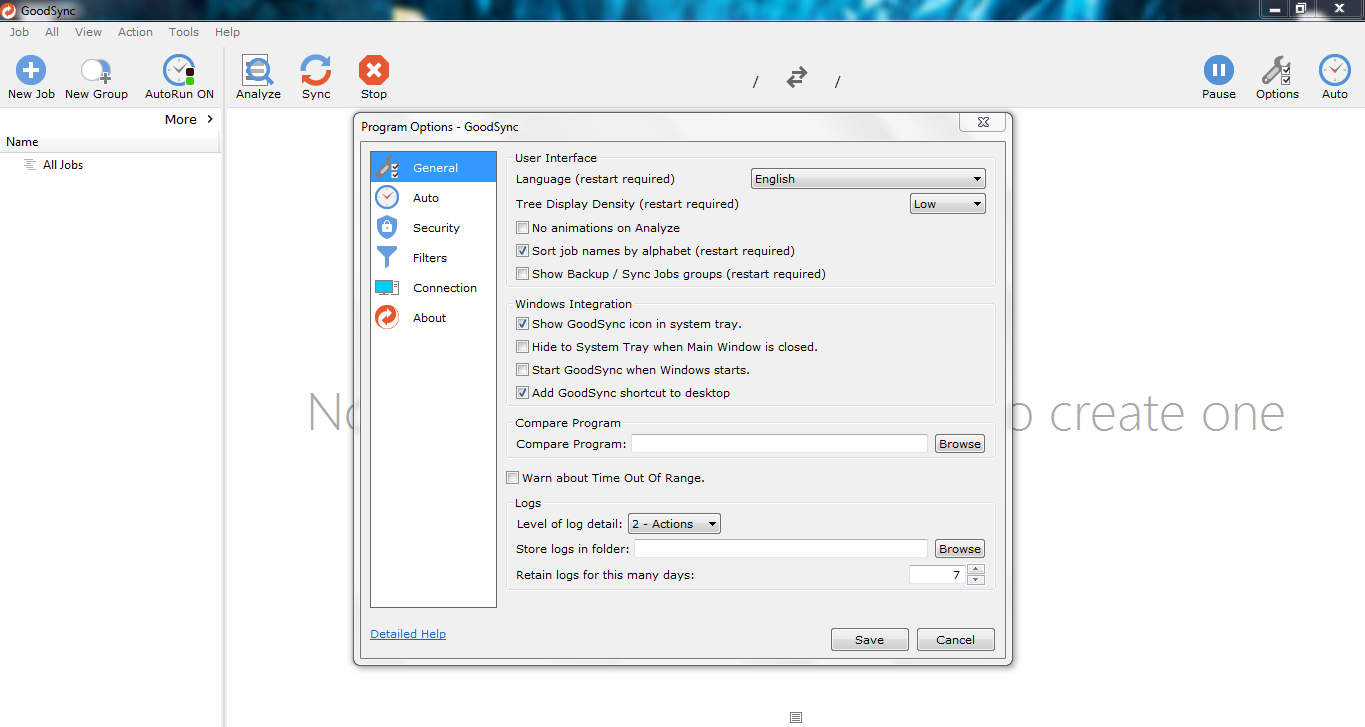Viewport: 1365px width, 727px height.
Task: Click Browse next to Compare Program
Action: click(x=960, y=444)
